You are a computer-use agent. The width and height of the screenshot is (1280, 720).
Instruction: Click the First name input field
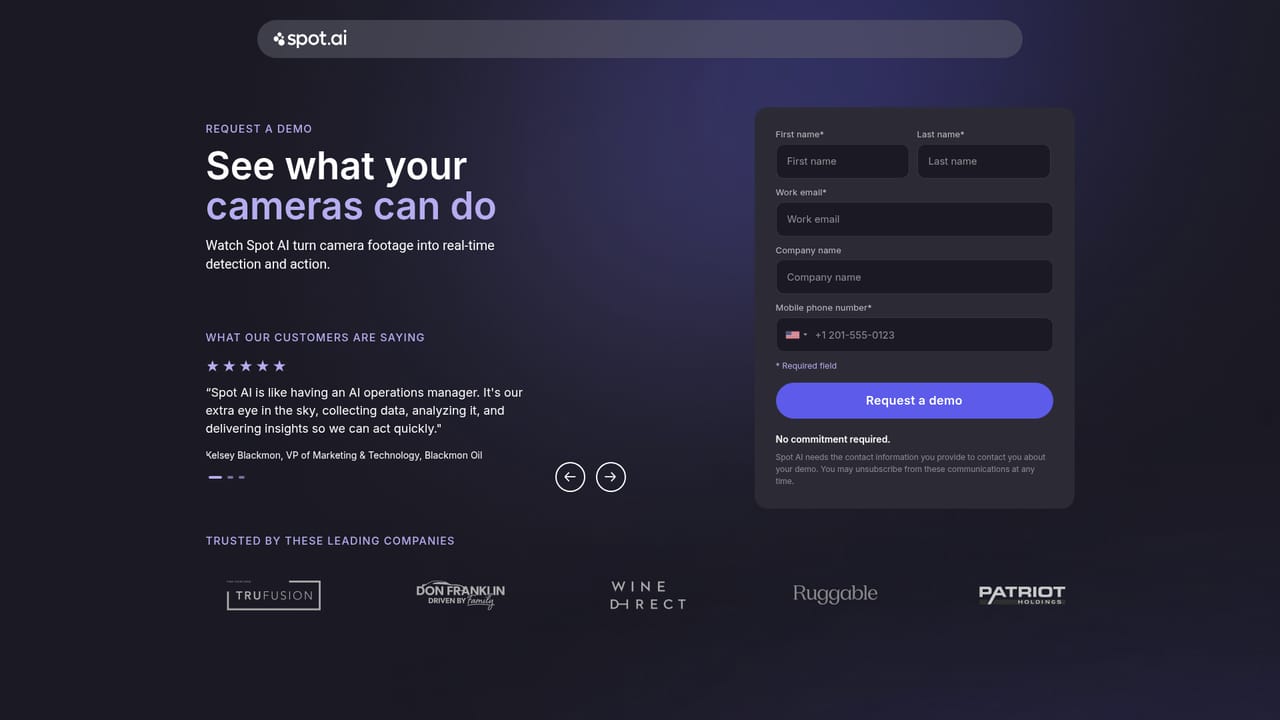(842, 161)
